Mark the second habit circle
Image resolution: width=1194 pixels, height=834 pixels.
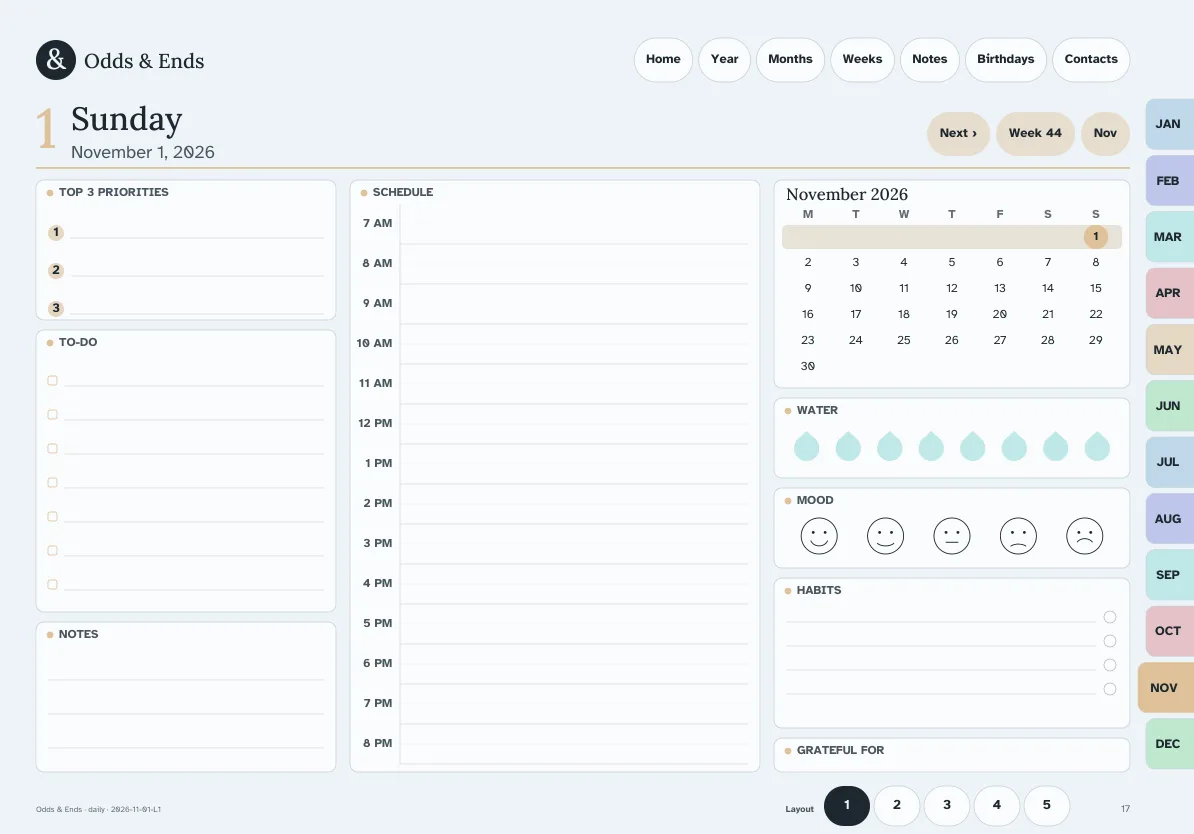coord(1109,641)
